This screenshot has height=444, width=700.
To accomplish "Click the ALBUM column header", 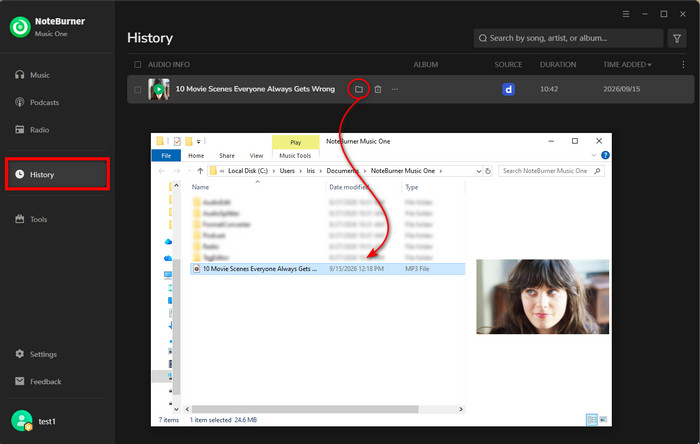I will tap(425, 65).
